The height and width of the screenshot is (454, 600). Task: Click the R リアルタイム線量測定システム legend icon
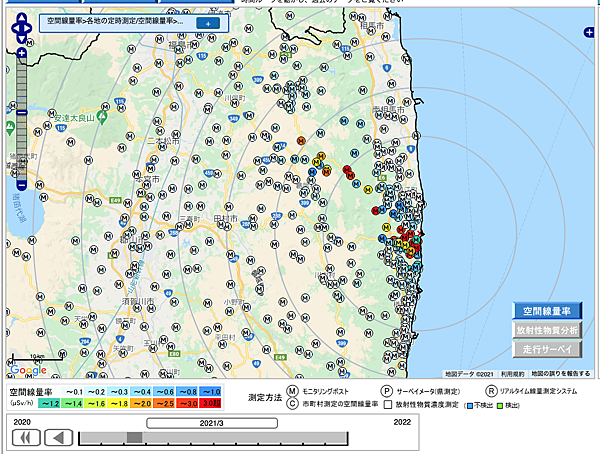[491, 391]
